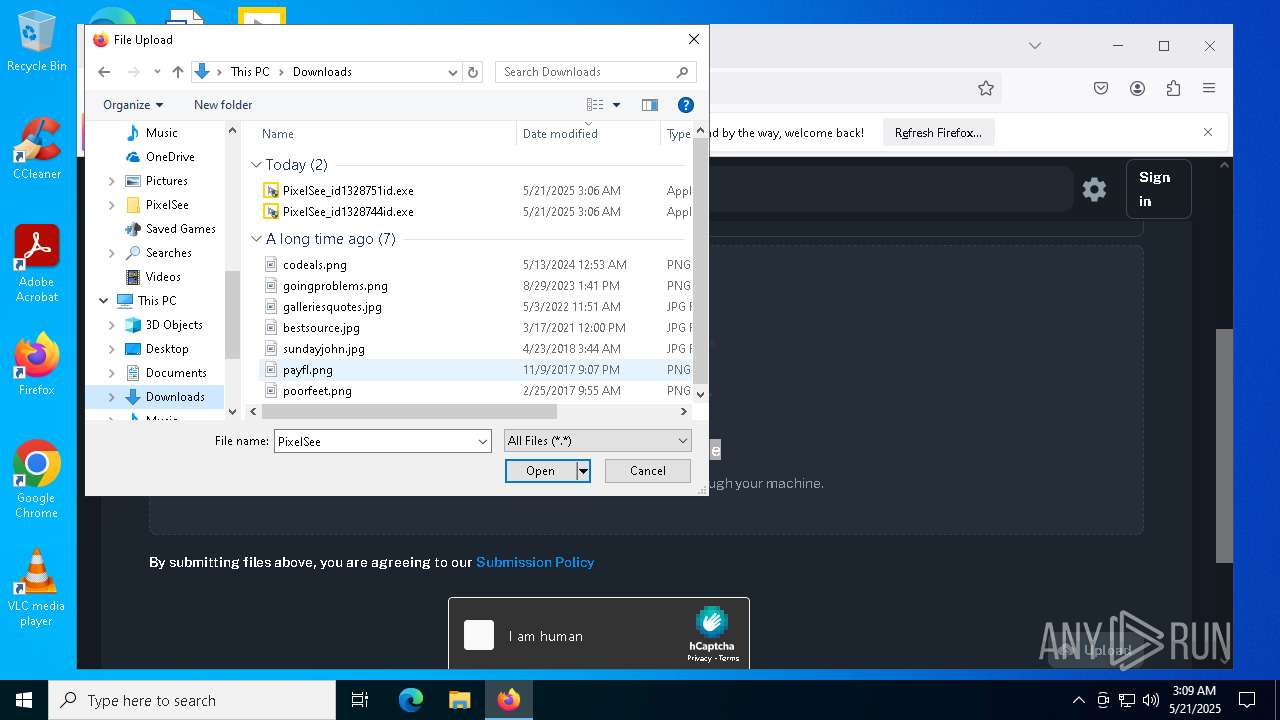
Task: Open Firefox account icon
Action: [x=1137, y=88]
